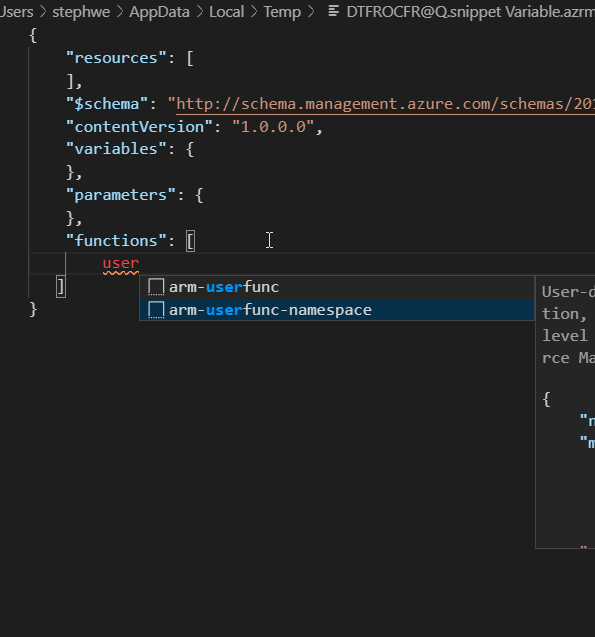Click the highlighted closing bracket of functions
Screen dimensions: 595x637
coord(61,287)
